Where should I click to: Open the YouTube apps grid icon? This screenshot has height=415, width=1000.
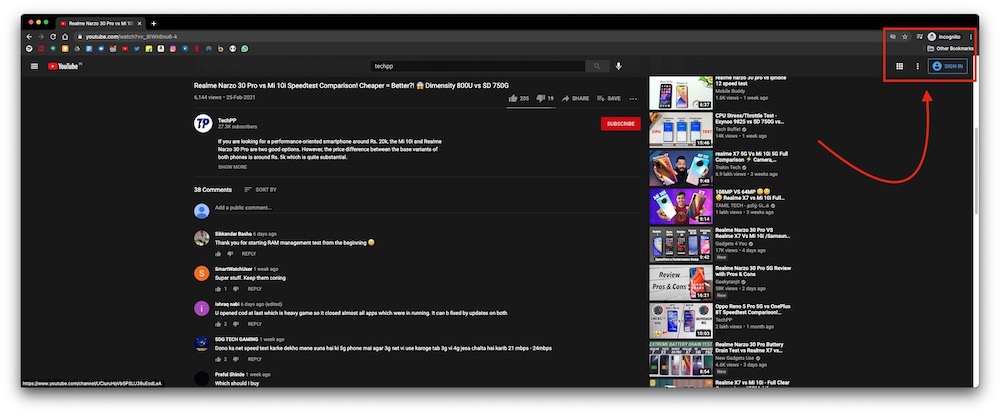tap(899, 66)
